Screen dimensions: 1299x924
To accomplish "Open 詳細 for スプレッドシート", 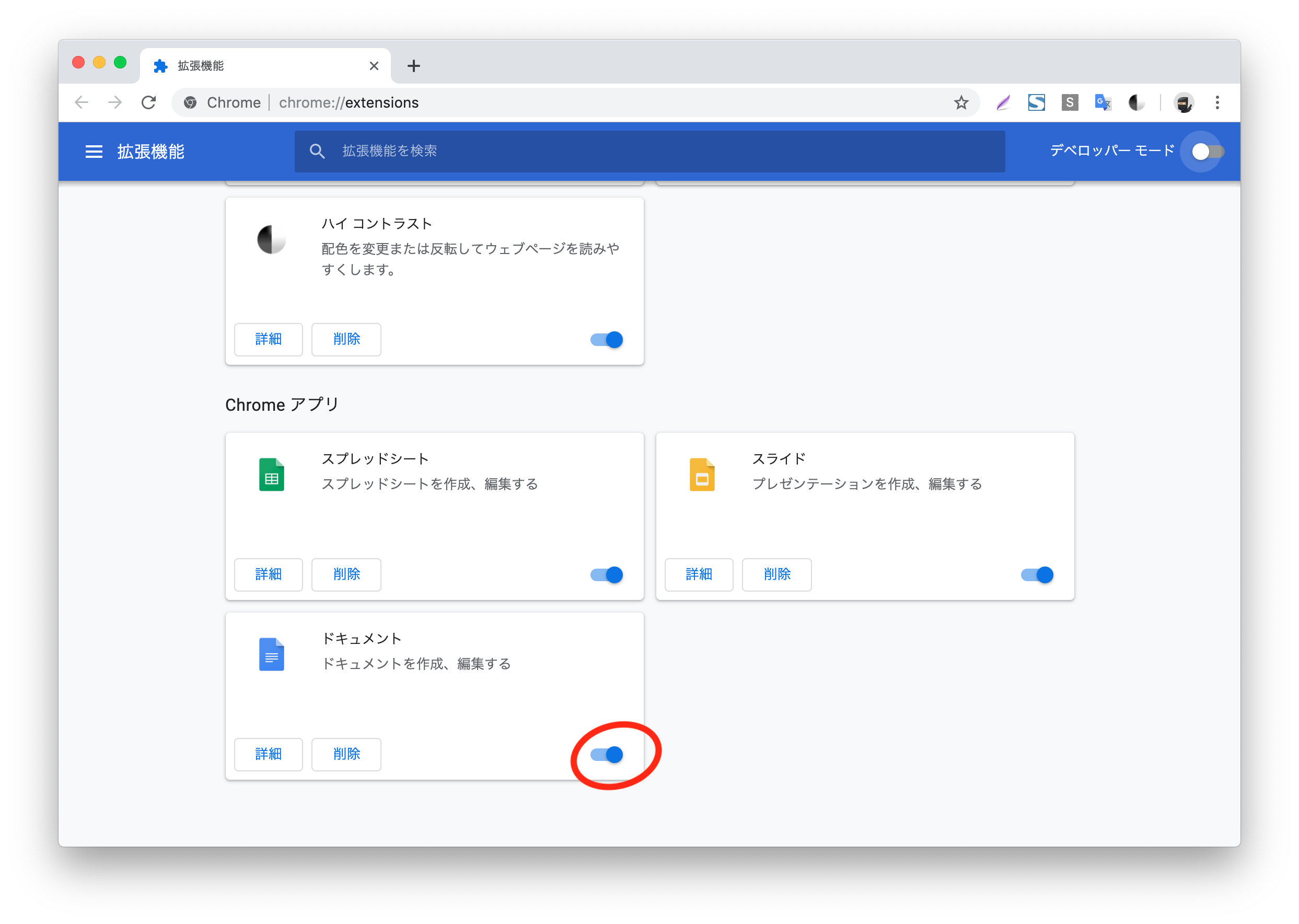I will 269,575.
